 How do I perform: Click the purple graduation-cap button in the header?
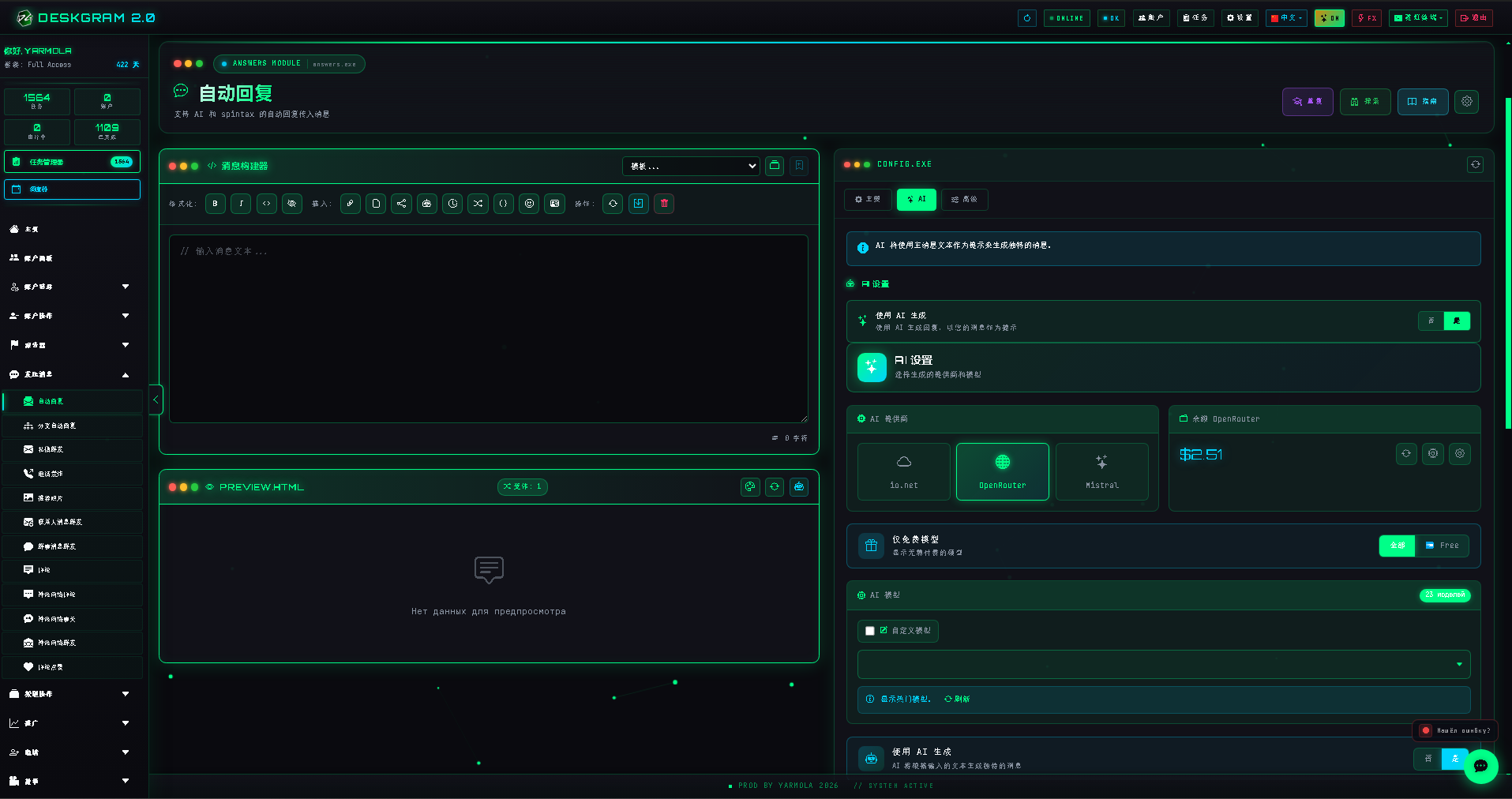[1308, 102]
